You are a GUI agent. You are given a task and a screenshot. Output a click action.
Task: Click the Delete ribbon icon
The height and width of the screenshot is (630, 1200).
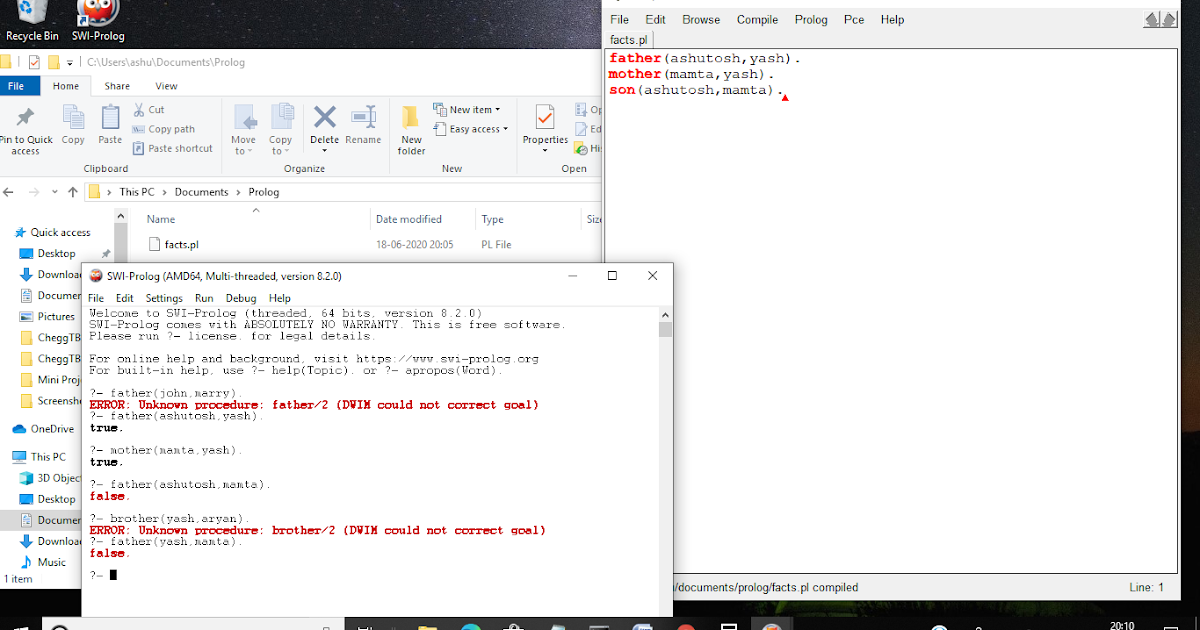point(324,126)
